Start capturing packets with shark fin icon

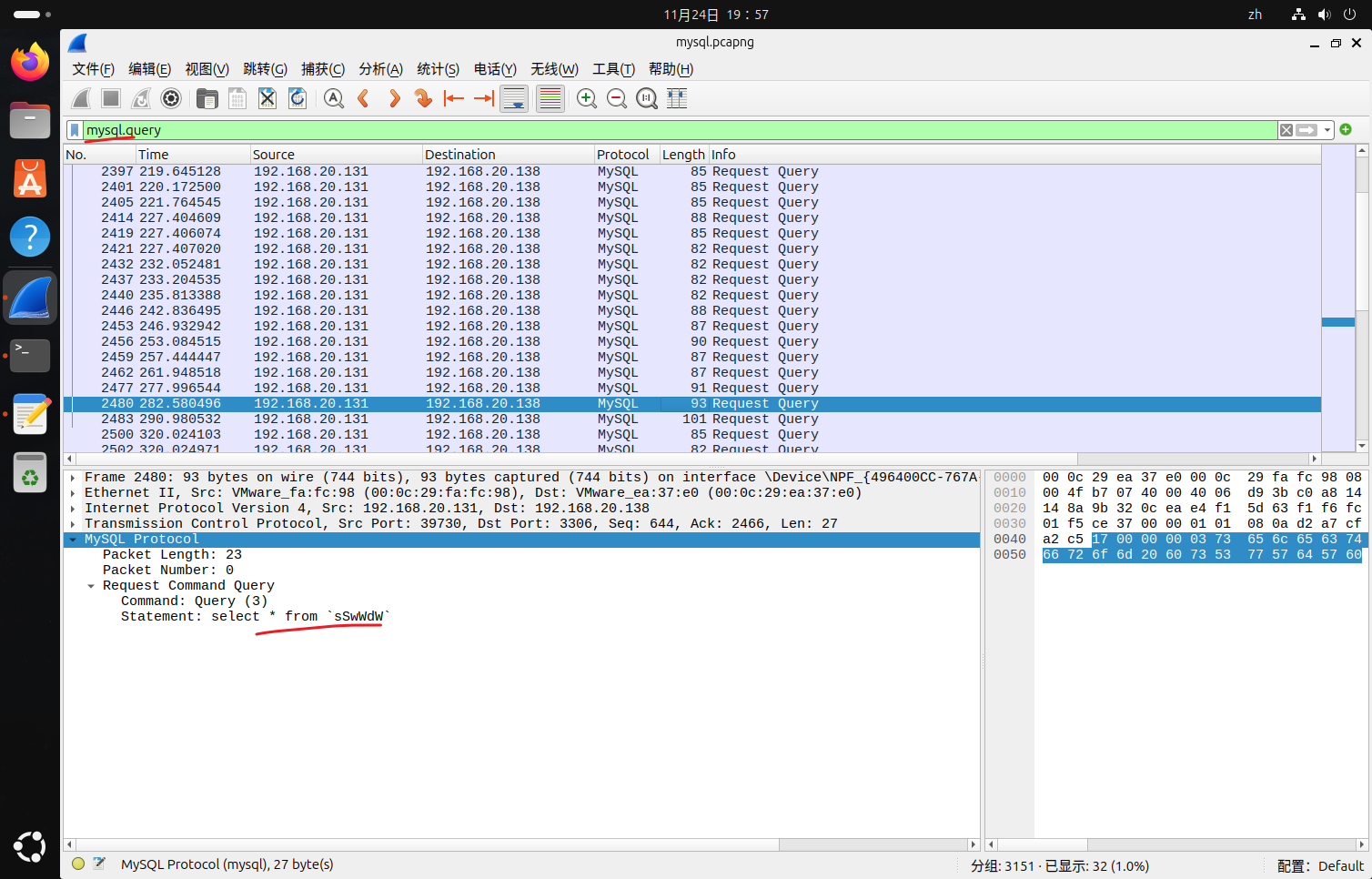82,98
